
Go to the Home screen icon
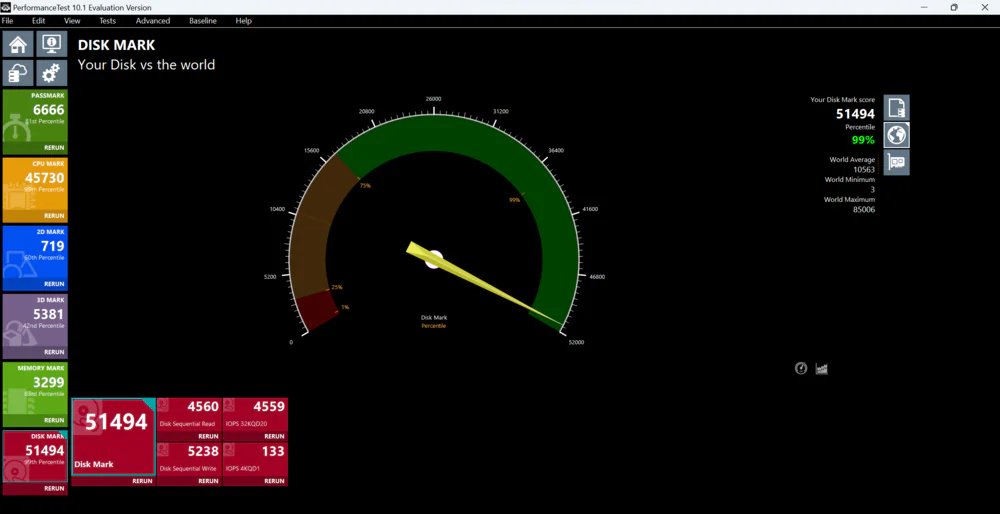coord(18,45)
